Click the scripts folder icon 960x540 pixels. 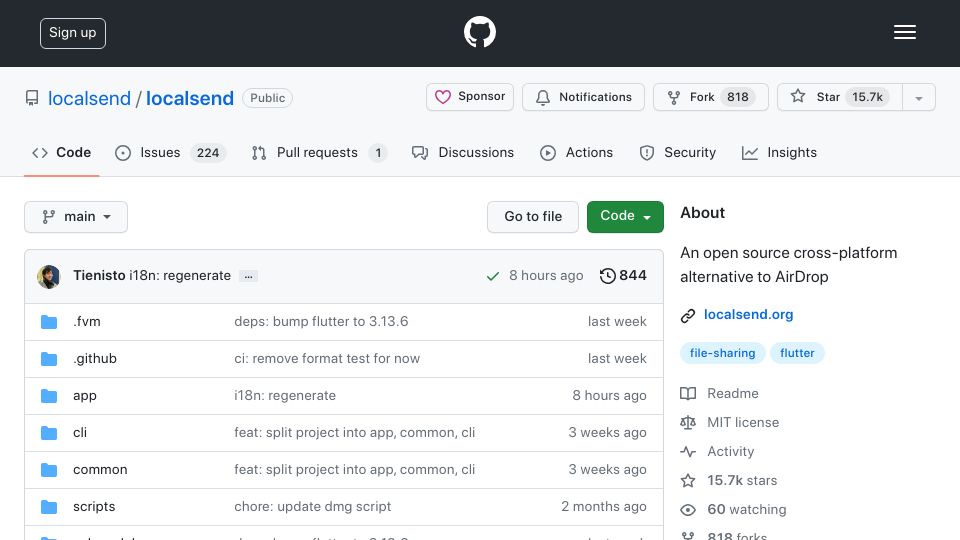[x=49, y=507]
